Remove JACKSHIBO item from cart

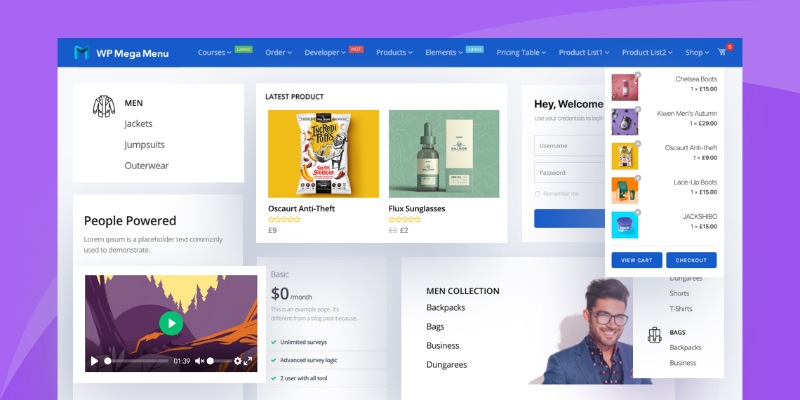pos(637,213)
